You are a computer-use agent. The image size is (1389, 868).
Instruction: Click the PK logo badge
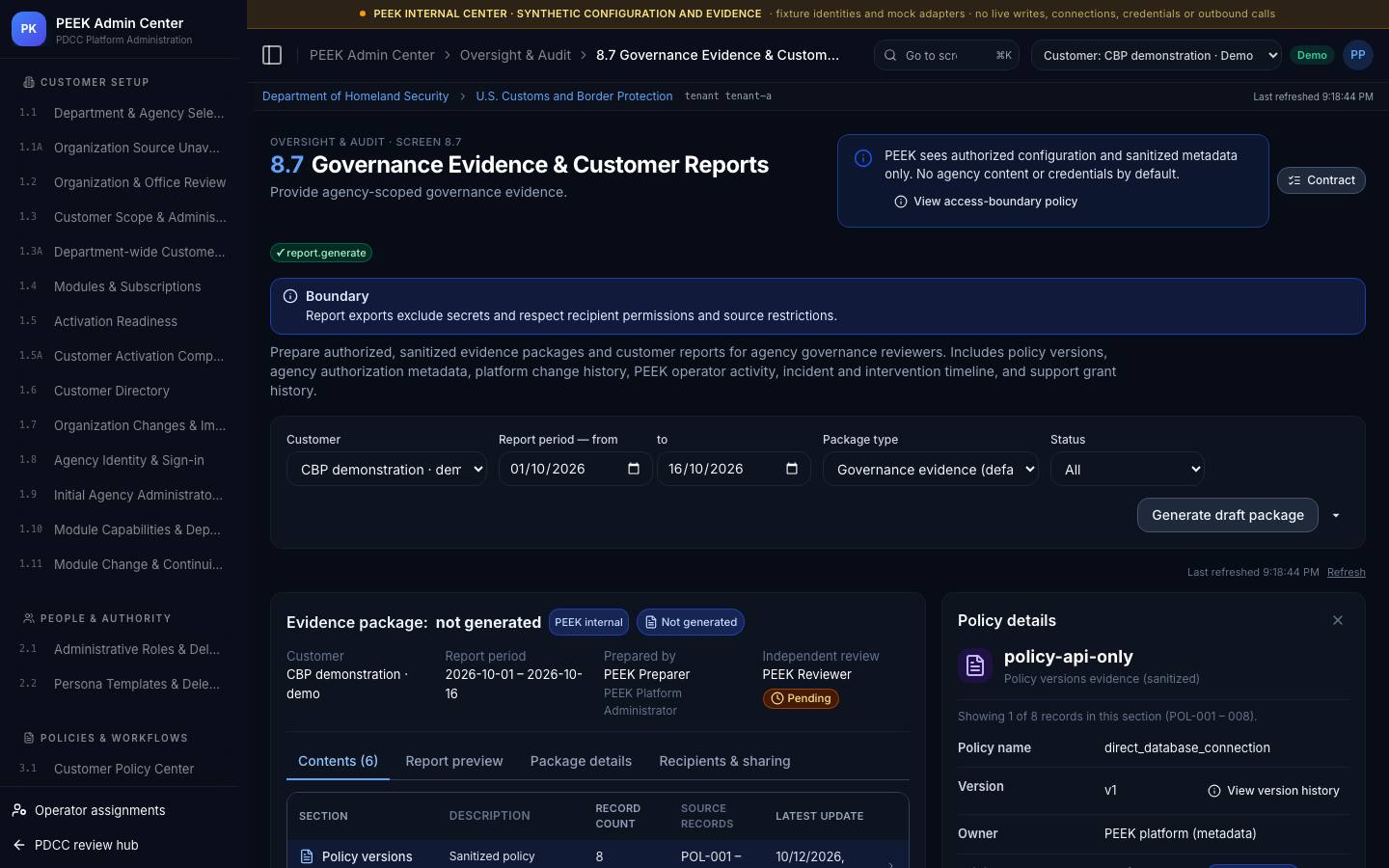click(x=29, y=29)
